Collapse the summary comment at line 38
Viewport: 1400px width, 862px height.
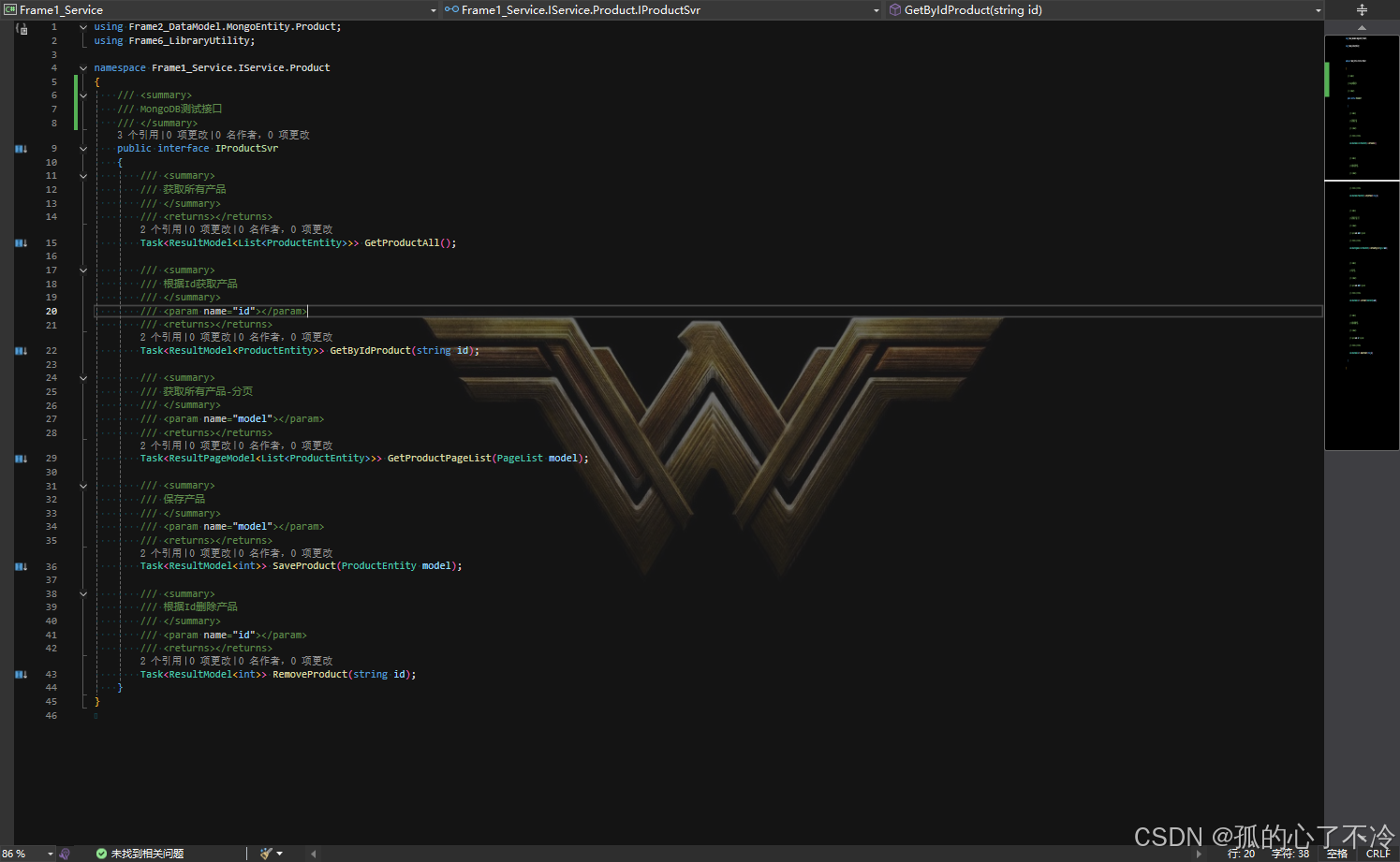tap(83, 594)
